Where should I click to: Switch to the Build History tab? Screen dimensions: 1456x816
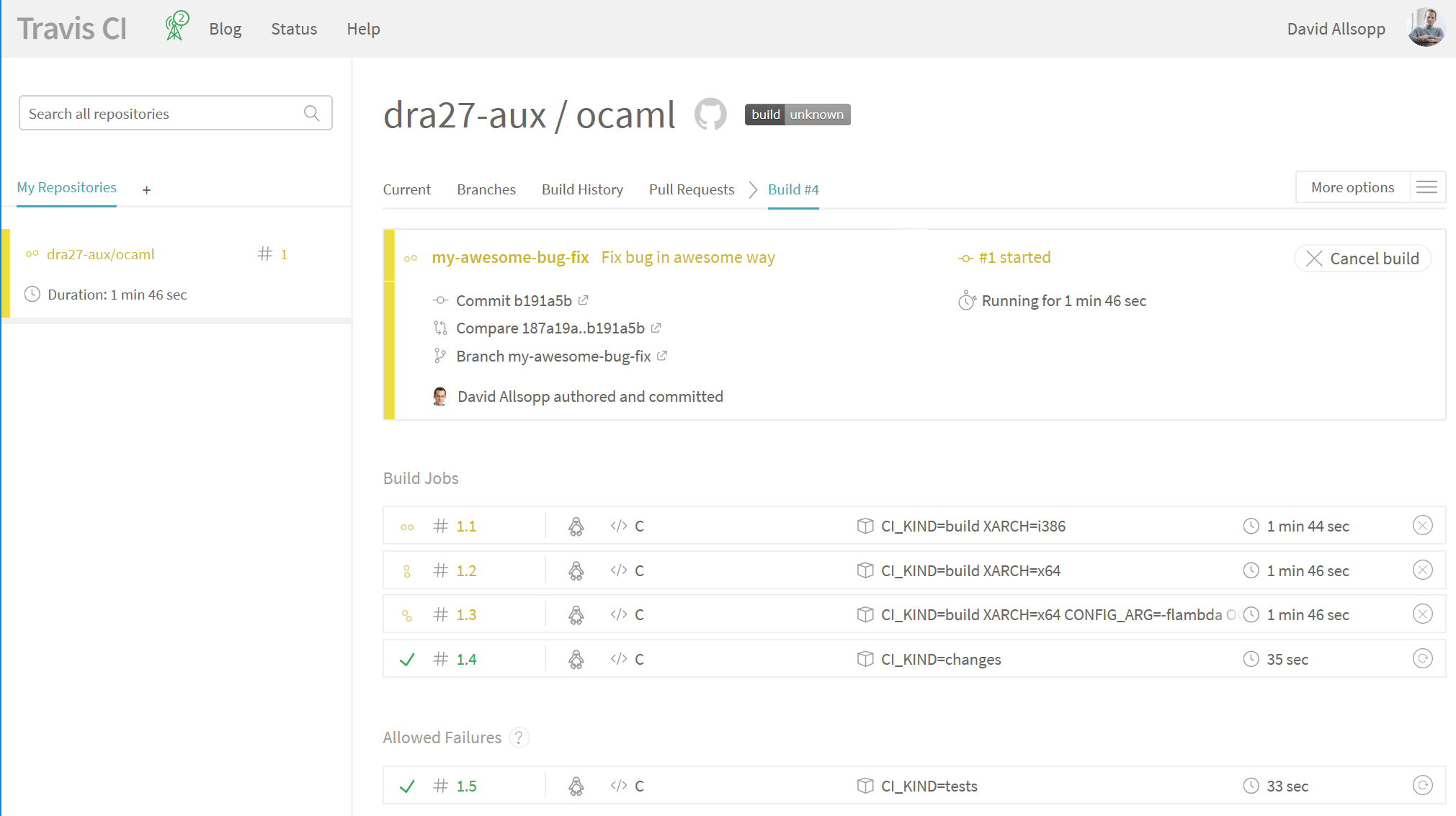tap(582, 189)
